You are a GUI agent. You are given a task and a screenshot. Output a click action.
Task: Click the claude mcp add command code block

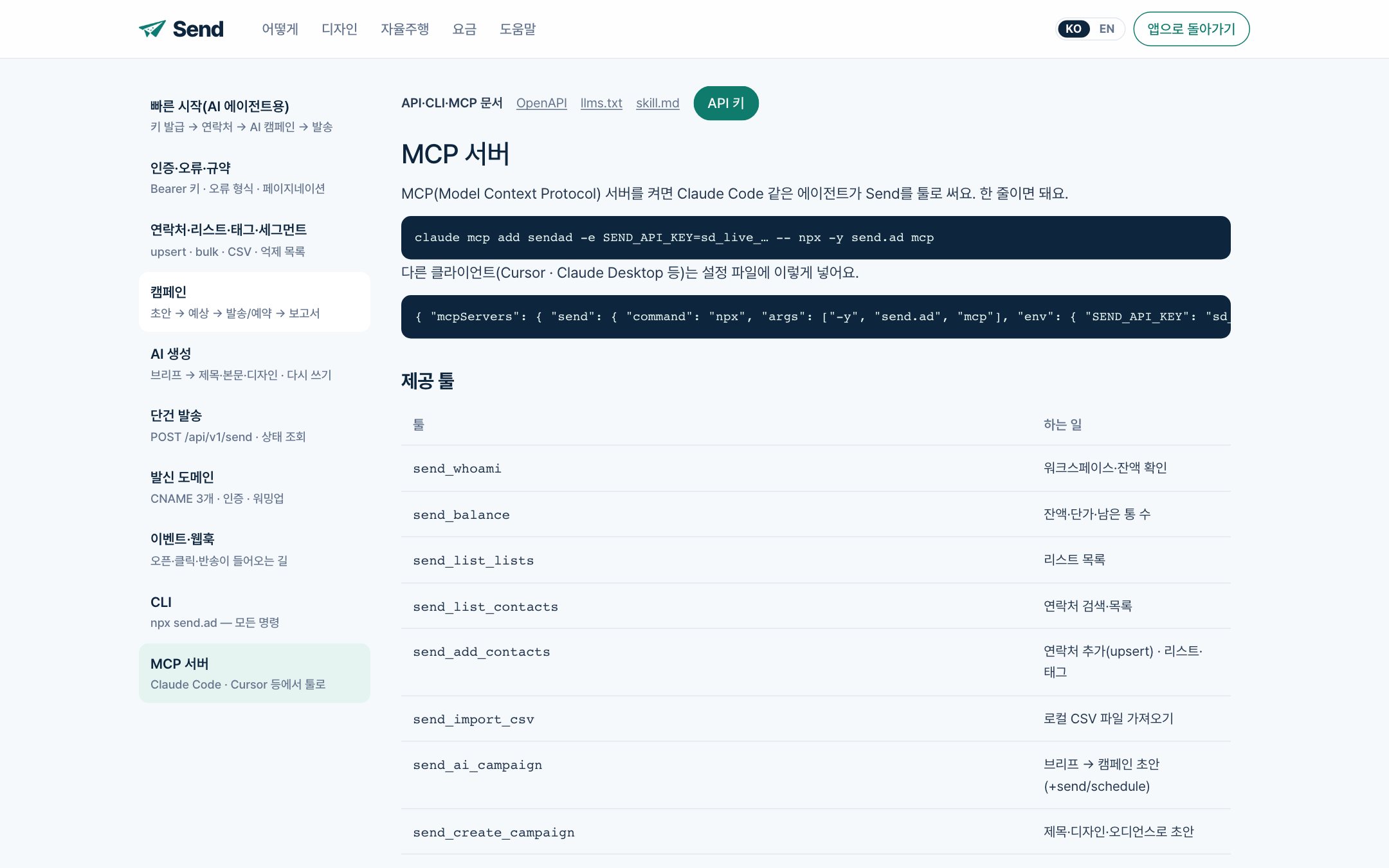(x=815, y=238)
